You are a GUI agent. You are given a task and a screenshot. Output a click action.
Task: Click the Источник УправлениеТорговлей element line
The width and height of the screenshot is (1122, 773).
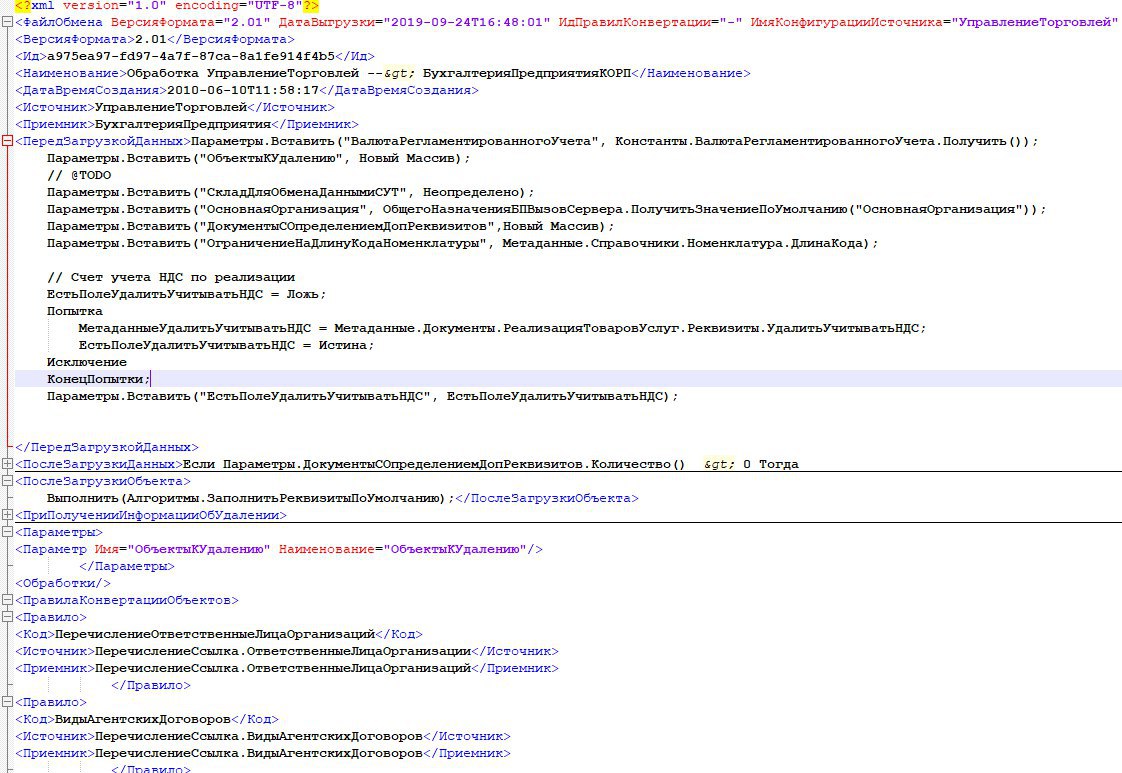point(175,107)
